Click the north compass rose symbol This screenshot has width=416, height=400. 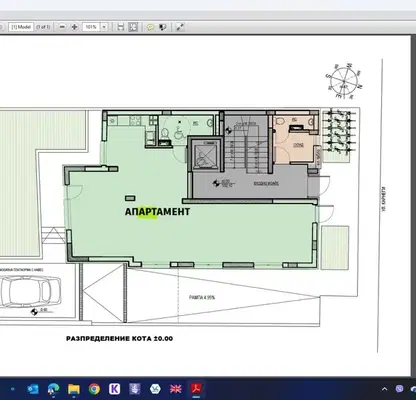click(344, 81)
